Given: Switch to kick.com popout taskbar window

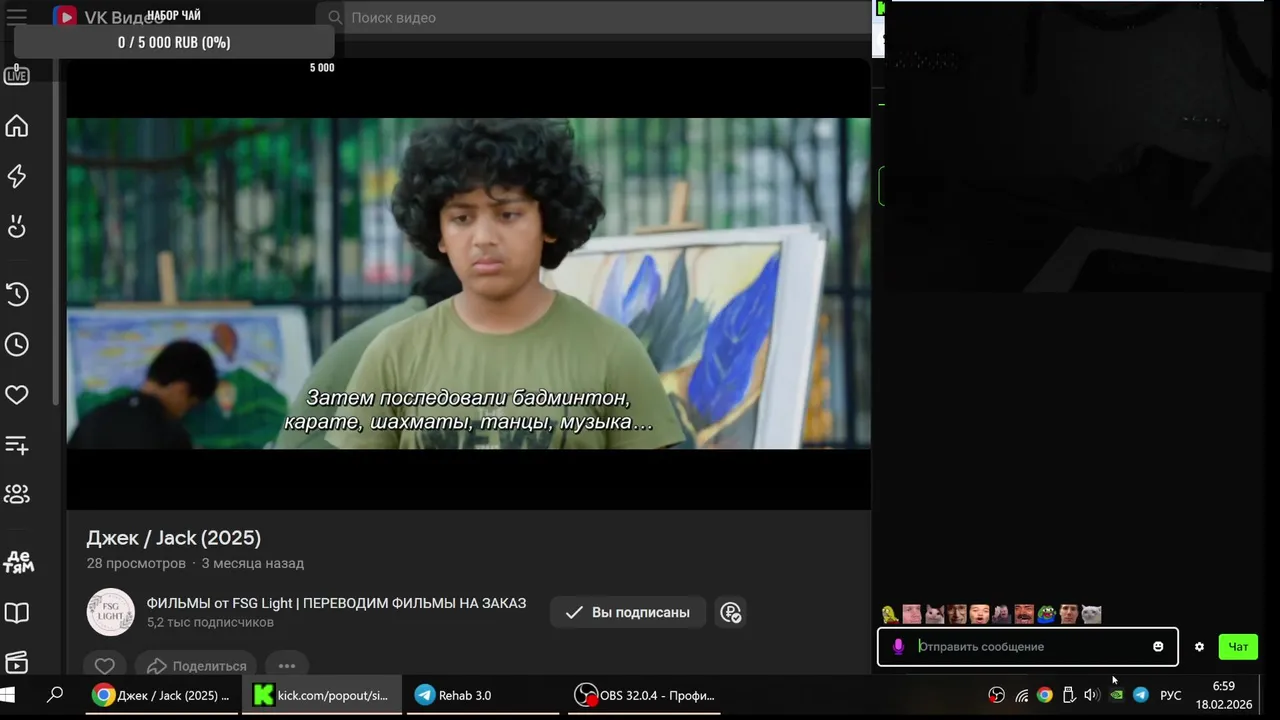Looking at the screenshot, I should coord(322,695).
